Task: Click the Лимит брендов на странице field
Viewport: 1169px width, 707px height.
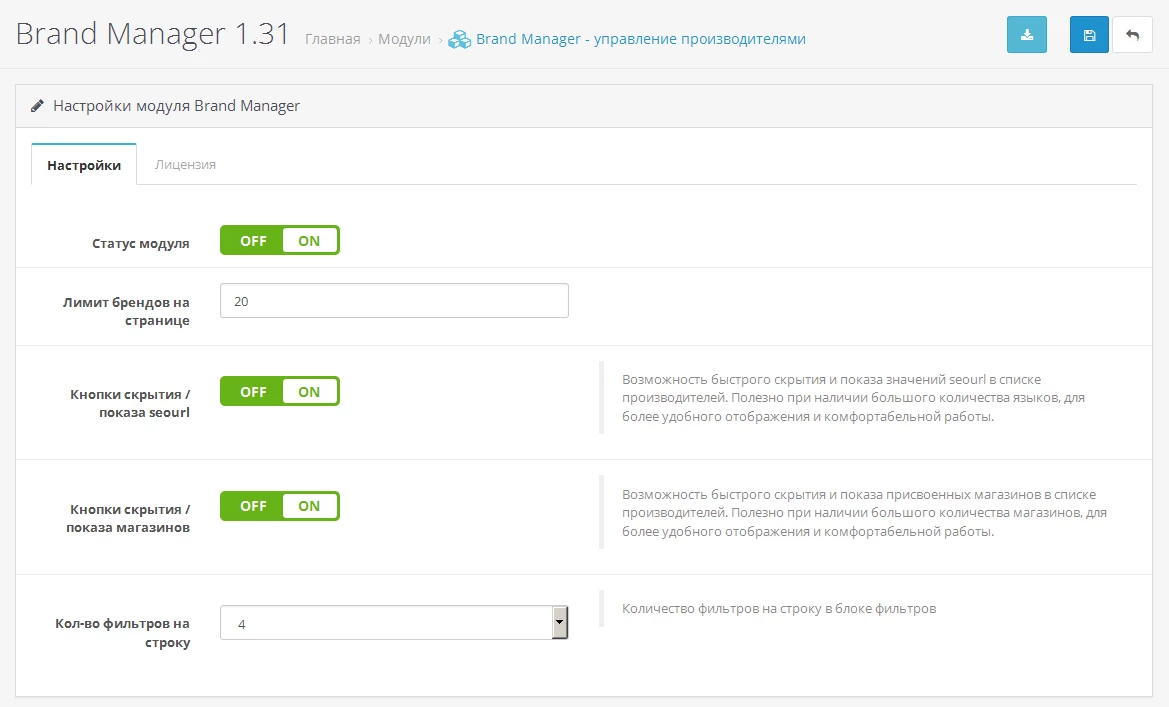Action: (x=394, y=301)
